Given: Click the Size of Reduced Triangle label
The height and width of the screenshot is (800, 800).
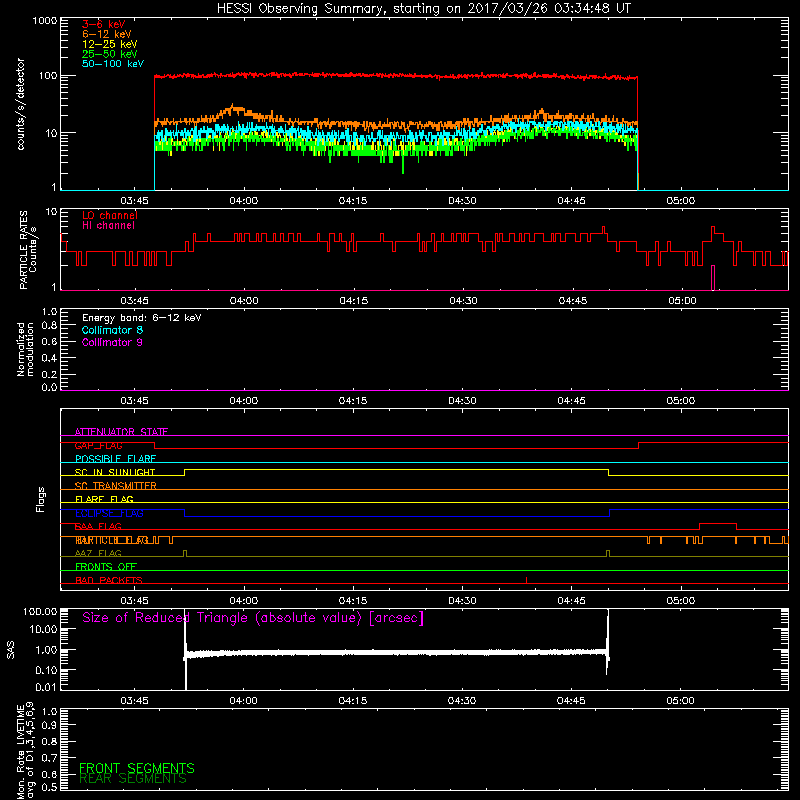Looking at the screenshot, I should [x=253, y=618].
